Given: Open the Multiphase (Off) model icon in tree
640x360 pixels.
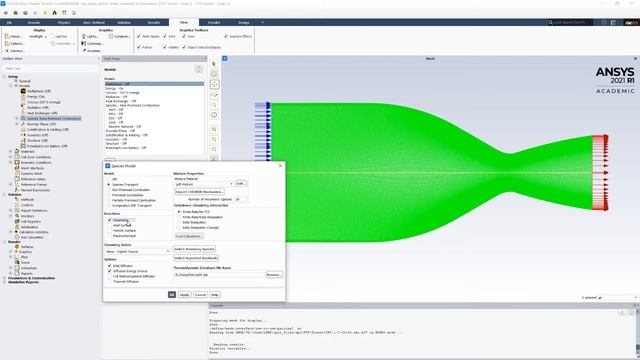Looking at the screenshot, I should [23, 91].
